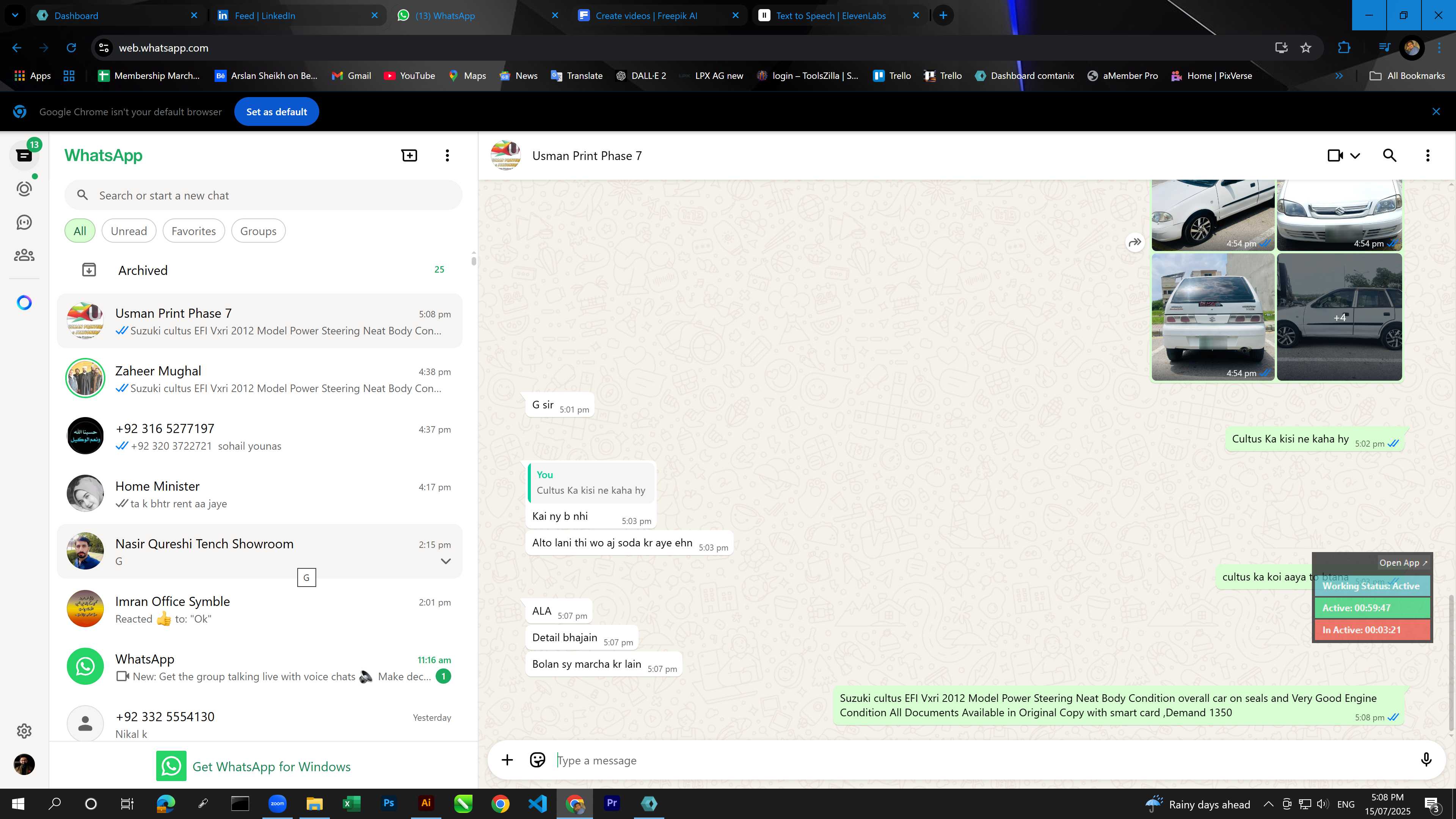Open the Gmail bookmark
1456x819 pixels.
click(x=351, y=76)
